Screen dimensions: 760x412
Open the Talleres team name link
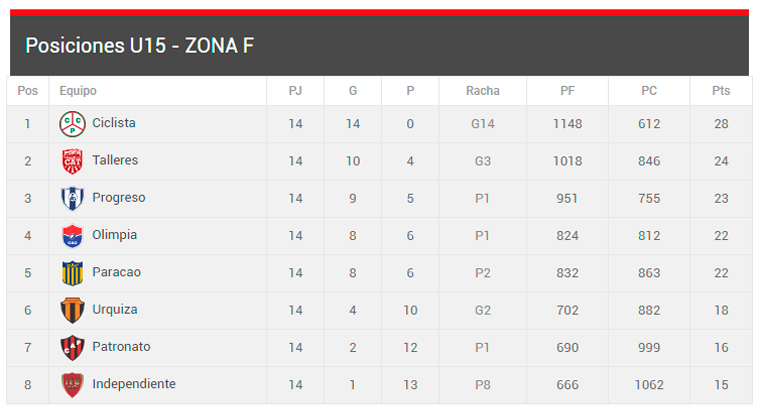click(115, 160)
